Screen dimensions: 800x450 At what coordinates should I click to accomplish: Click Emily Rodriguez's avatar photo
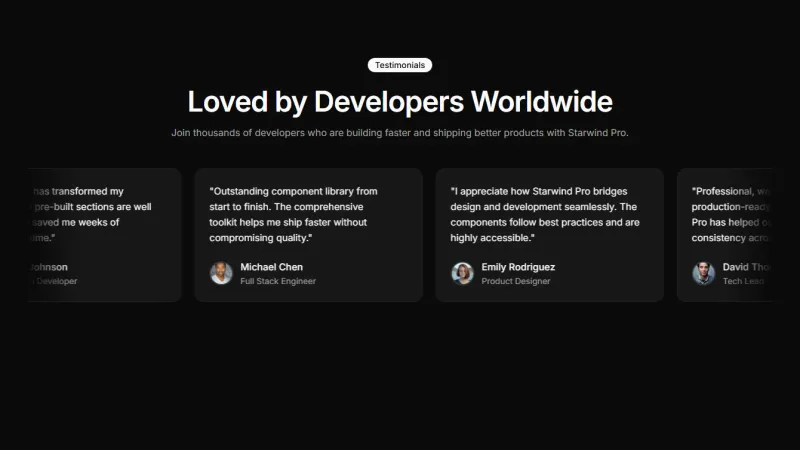pyautogui.click(x=462, y=273)
